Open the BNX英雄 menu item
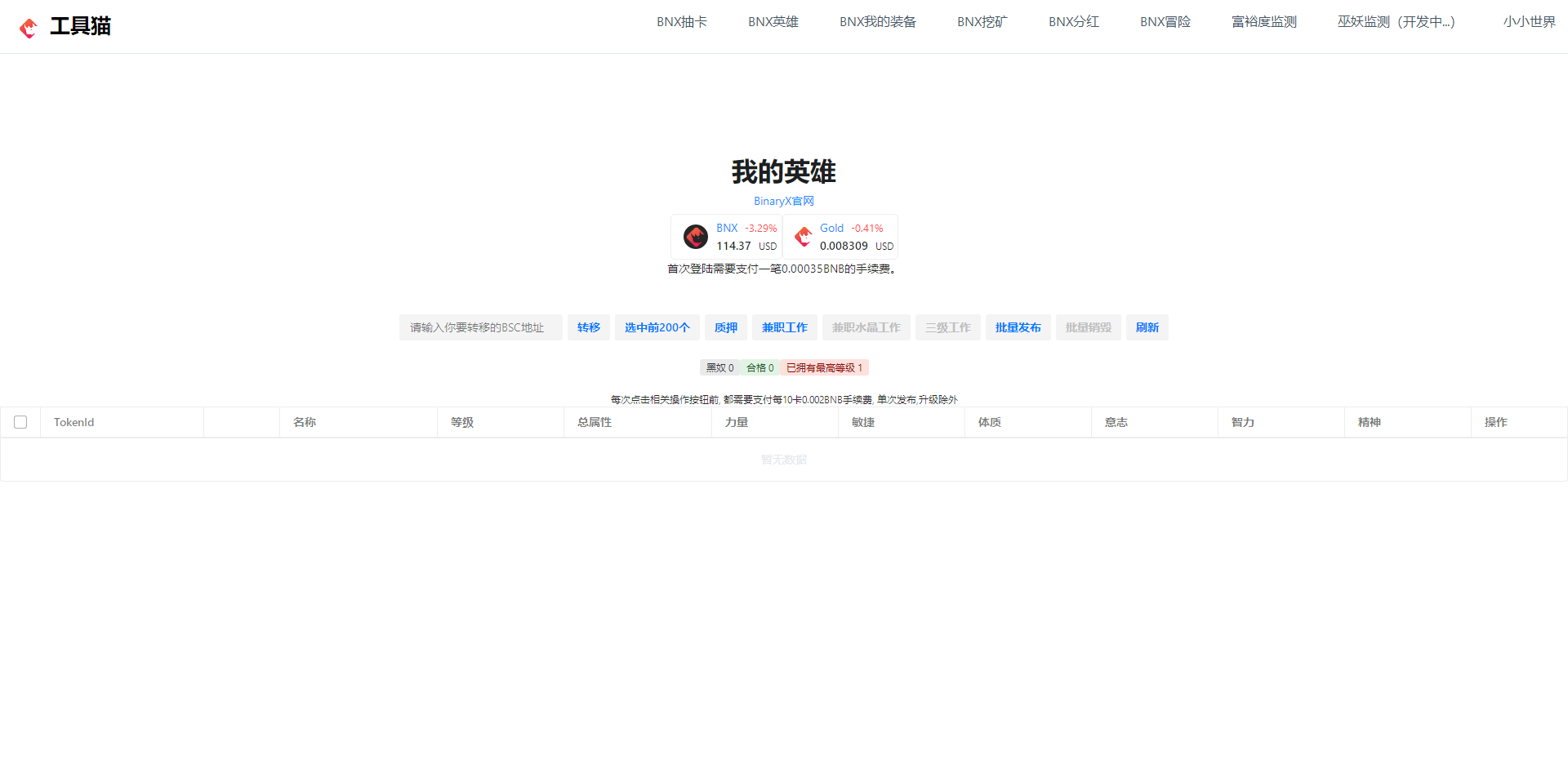Image resolution: width=1568 pixels, height=778 pixels. point(773,22)
